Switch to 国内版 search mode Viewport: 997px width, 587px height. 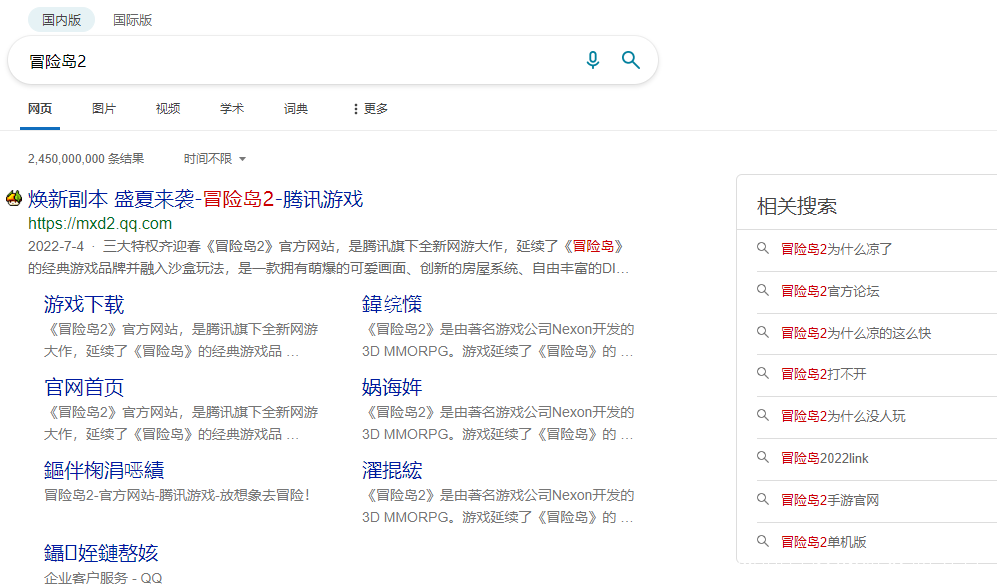pos(61,20)
